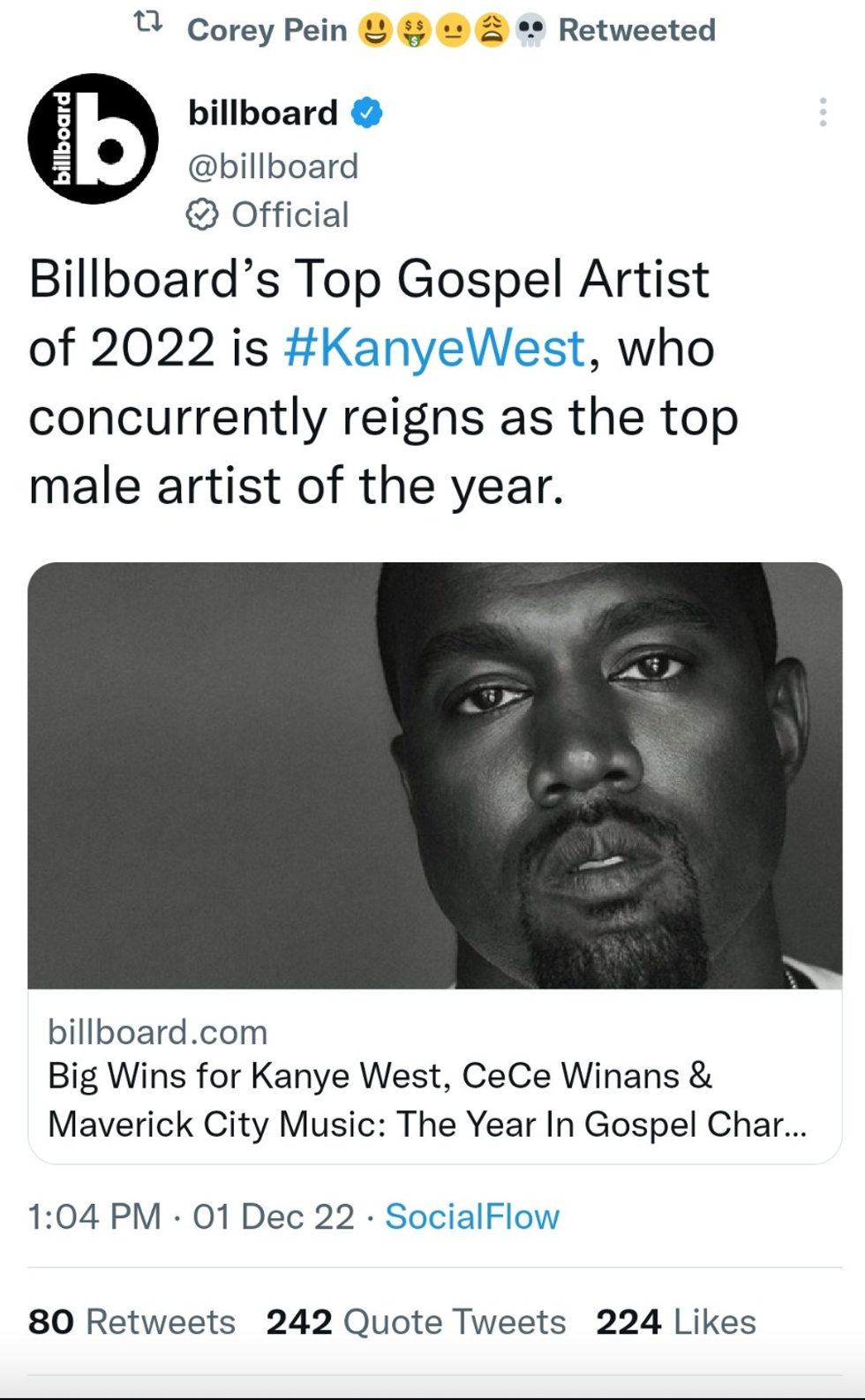Click the weary face emoji in the username
This screenshot has width=865, height=1400.
[493, 29]
